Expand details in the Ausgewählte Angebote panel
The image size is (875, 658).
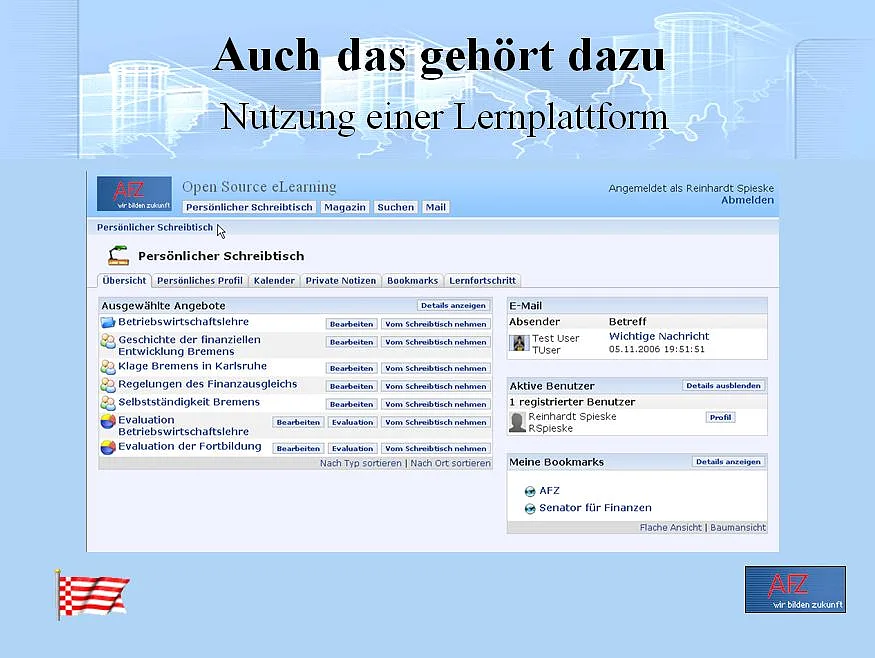tap(453, 305)
